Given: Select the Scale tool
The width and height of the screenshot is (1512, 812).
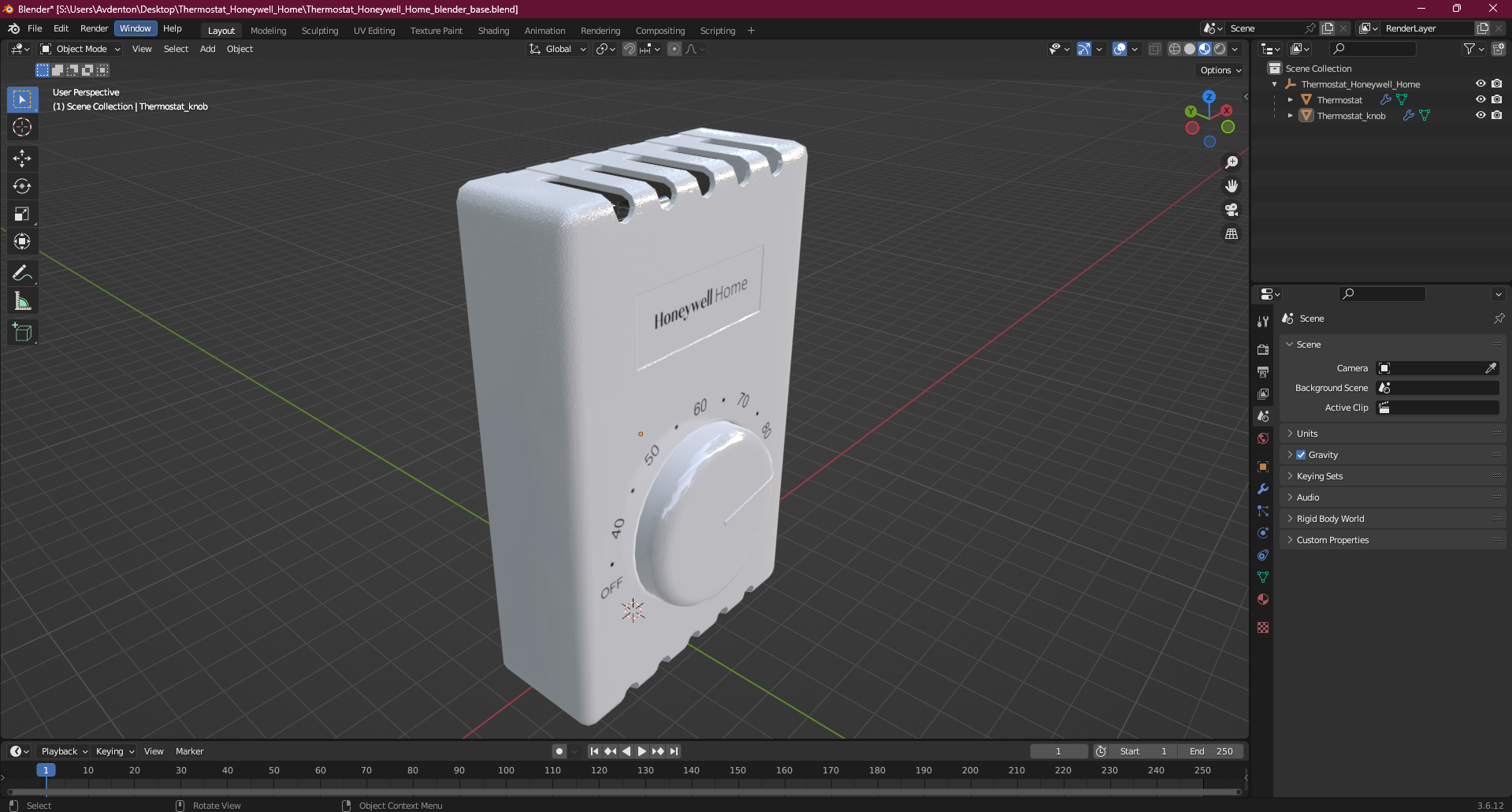Looking at the screenshot, I should coord(22,214).
